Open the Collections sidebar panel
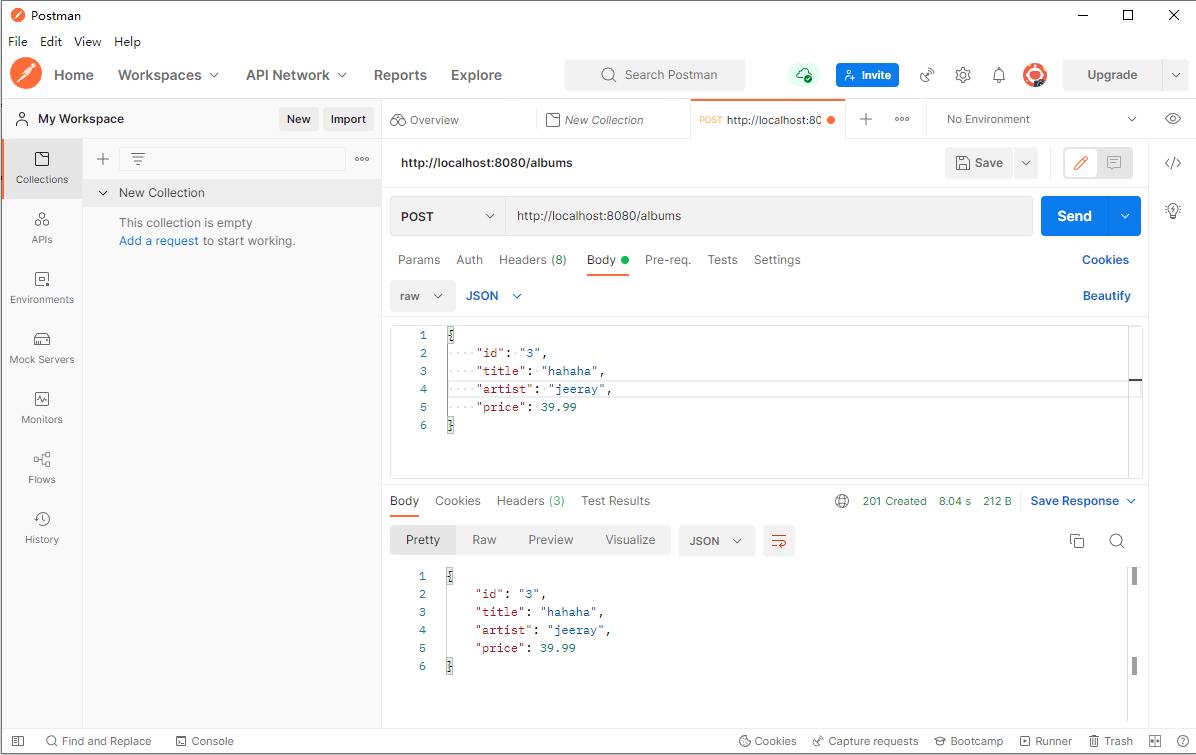1196x755 pixels. pos(41,168)
